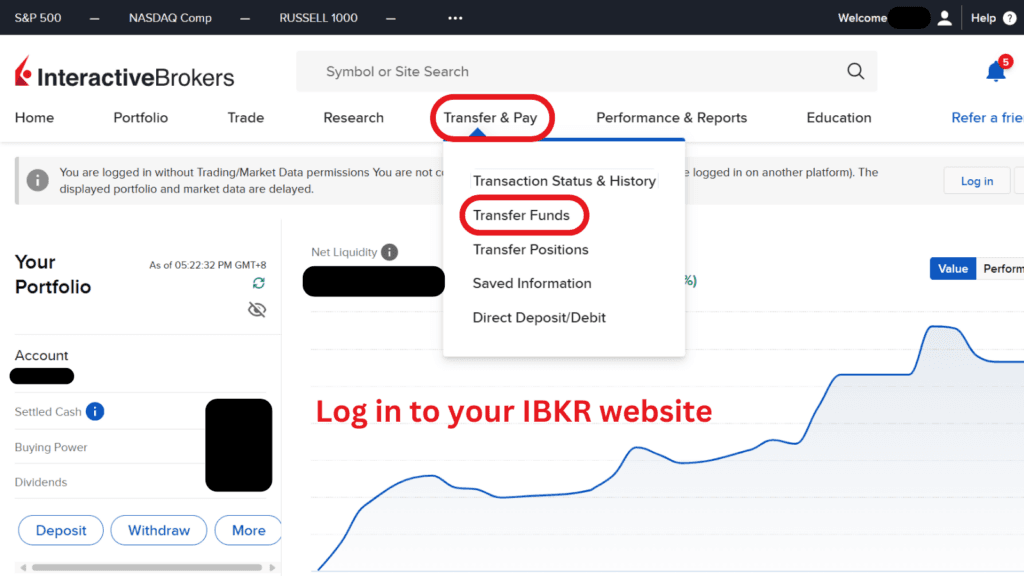Image resolution: width=1024 pixels, height=576 pixels.
Task: Open site search with the magnifier icon
Action: (x=855, y=71)
